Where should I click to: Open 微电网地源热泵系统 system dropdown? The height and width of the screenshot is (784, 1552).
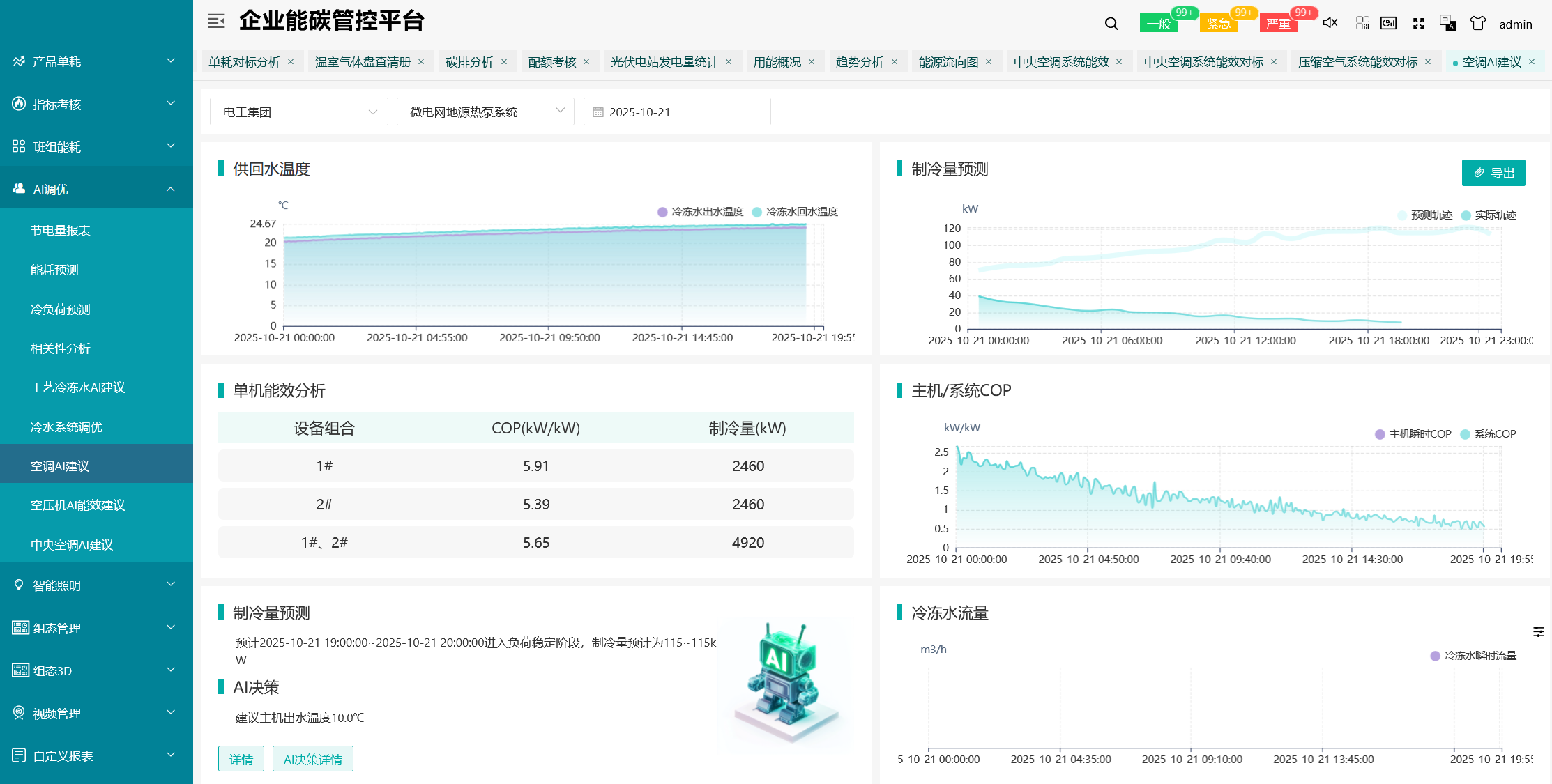pos(485,112)
